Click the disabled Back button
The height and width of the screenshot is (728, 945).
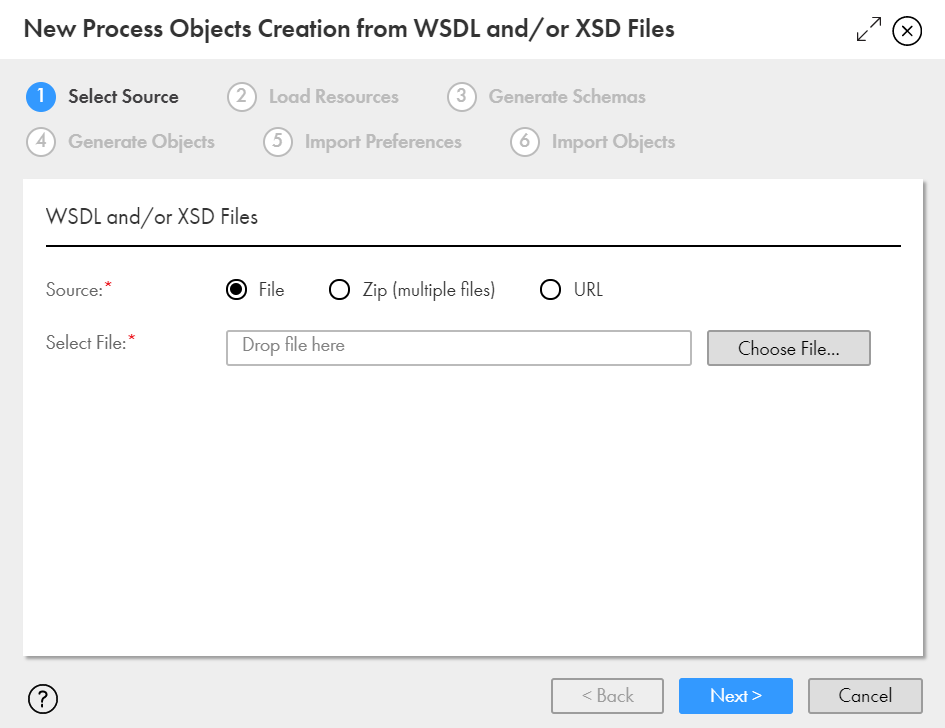[607, 695]
